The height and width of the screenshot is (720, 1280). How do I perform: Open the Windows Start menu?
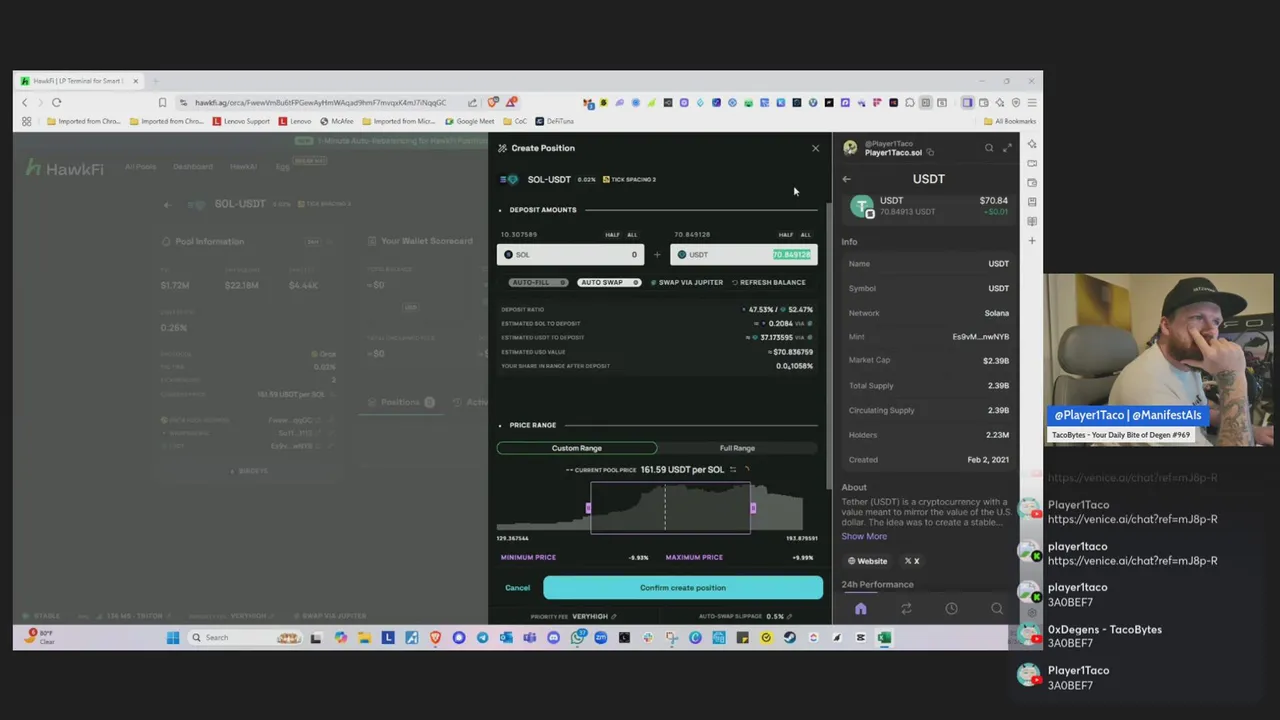point(173,637)
